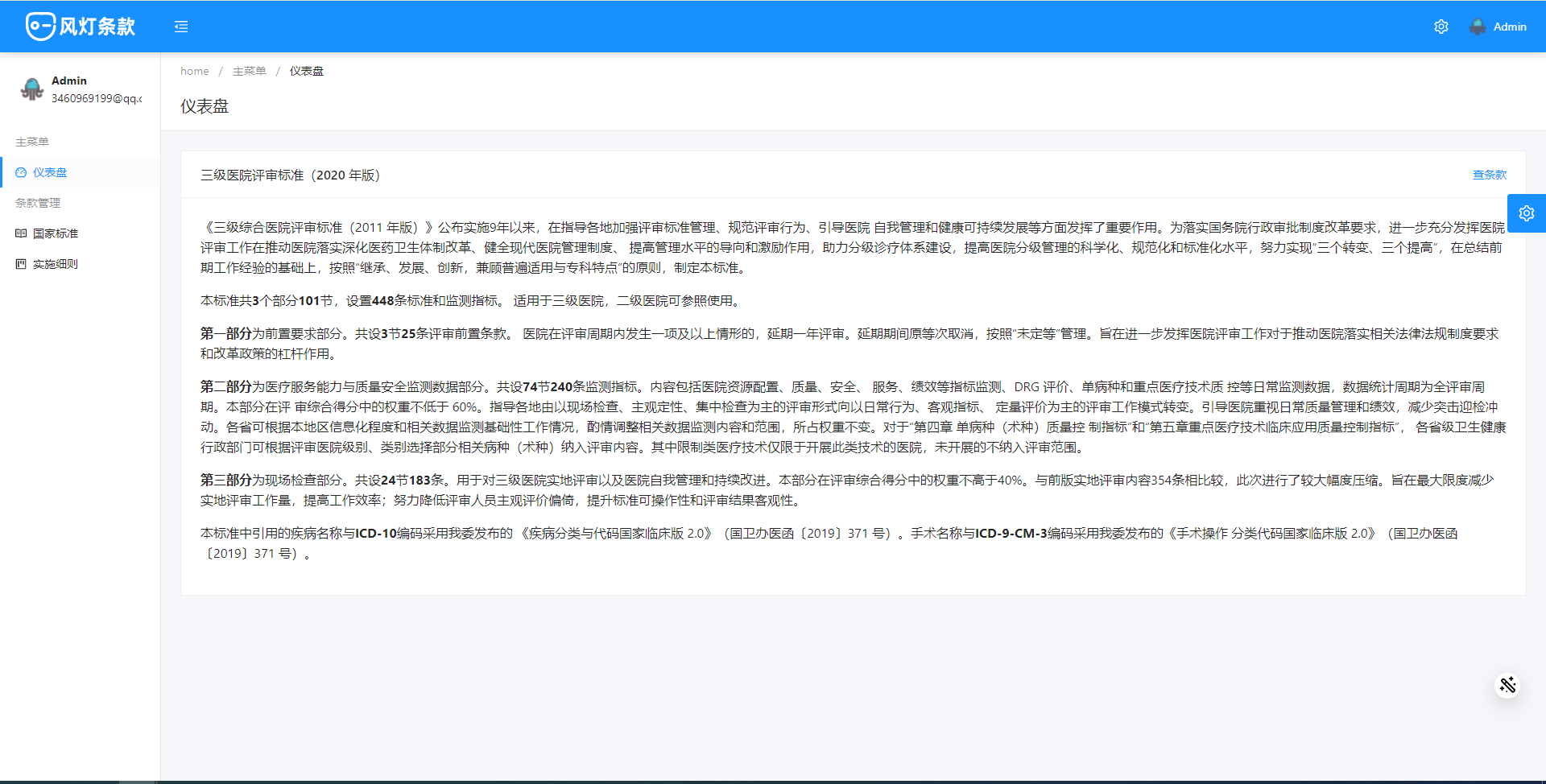Go to home via the breadcrumb
This screenshot has height=784, width=1546.
195,71
